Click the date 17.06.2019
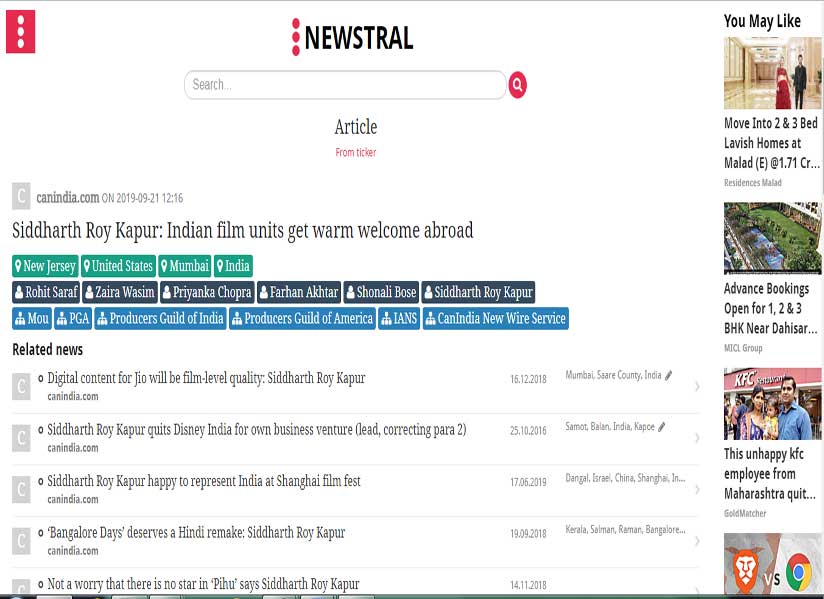 point(528,482)
